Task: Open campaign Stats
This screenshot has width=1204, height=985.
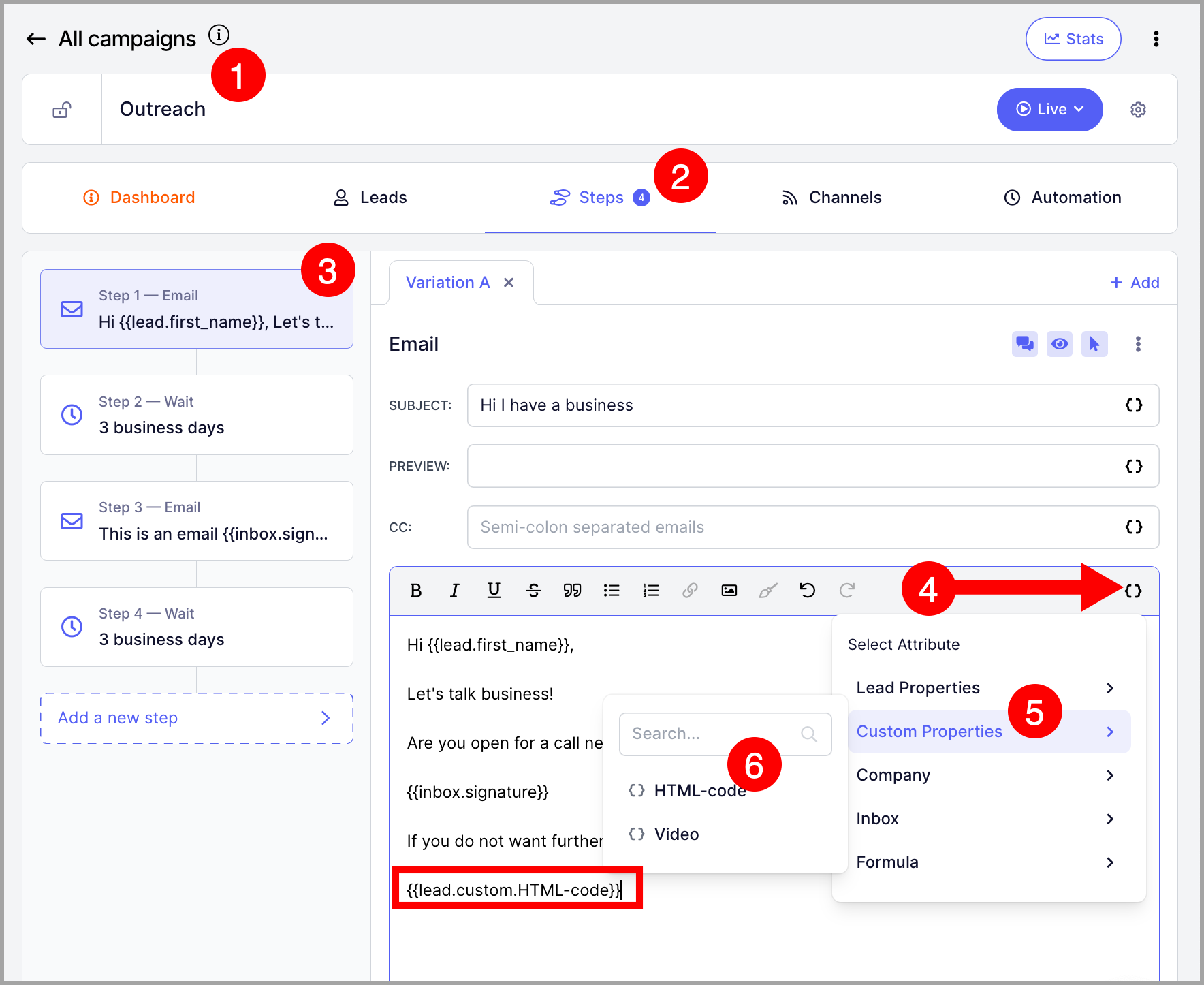Action: (1073, 39)
